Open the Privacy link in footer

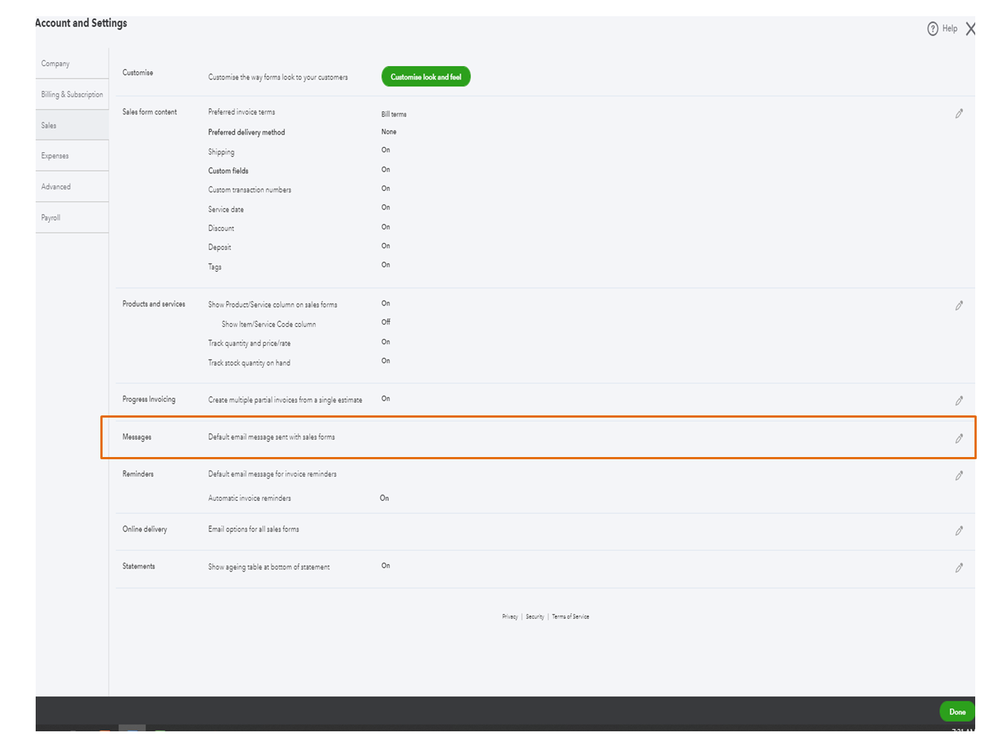point(510,617)
